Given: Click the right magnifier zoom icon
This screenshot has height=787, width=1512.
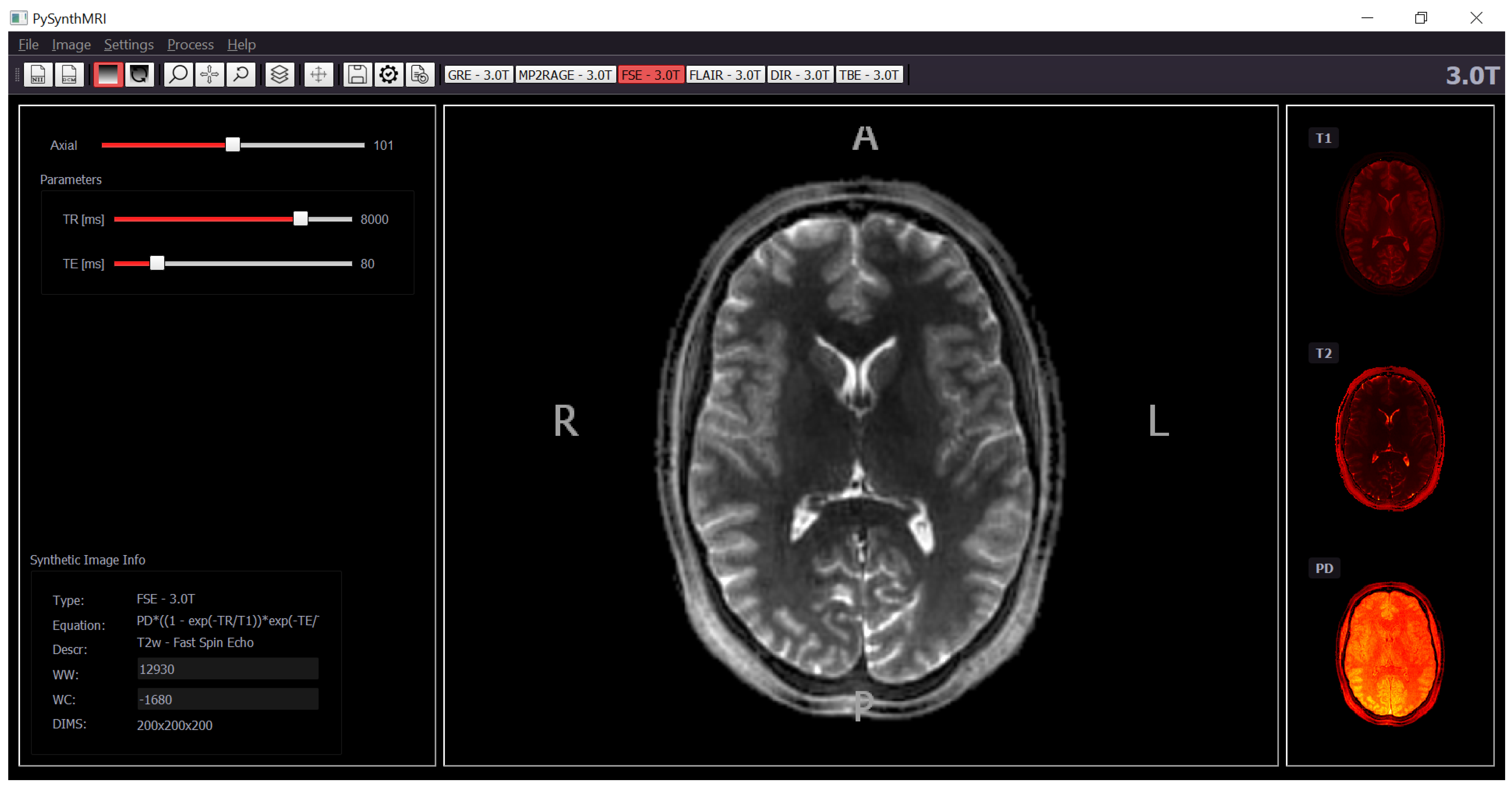Looking at the screenshot, I should click(241, 75).
